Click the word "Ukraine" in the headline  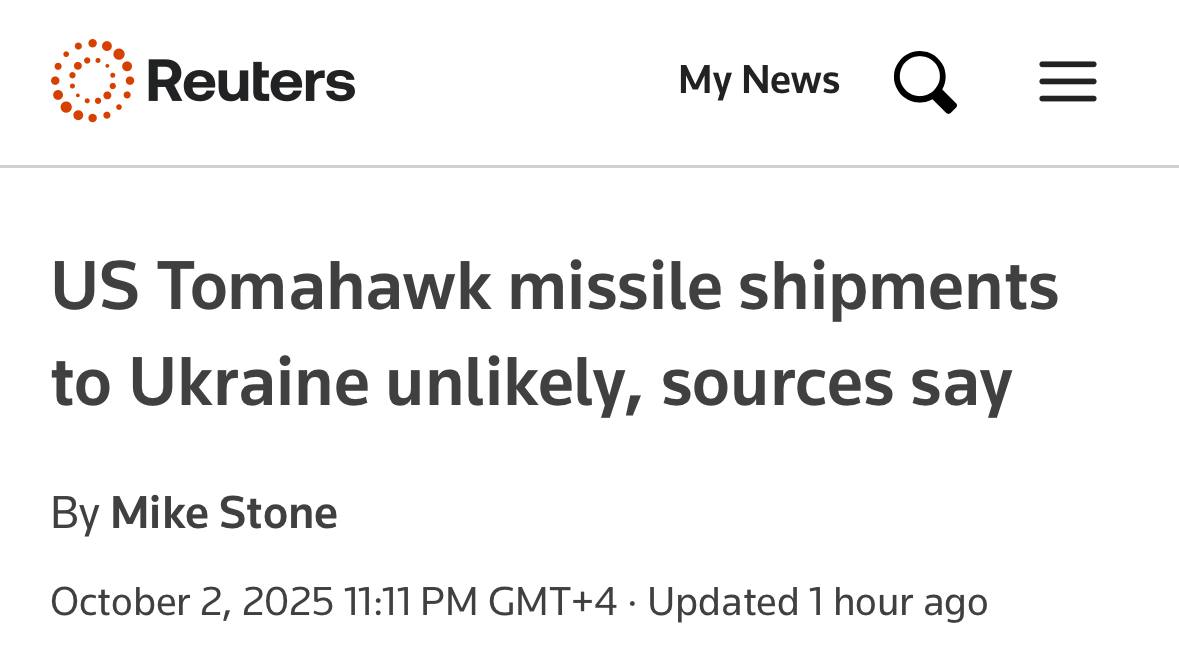point(248,383)
